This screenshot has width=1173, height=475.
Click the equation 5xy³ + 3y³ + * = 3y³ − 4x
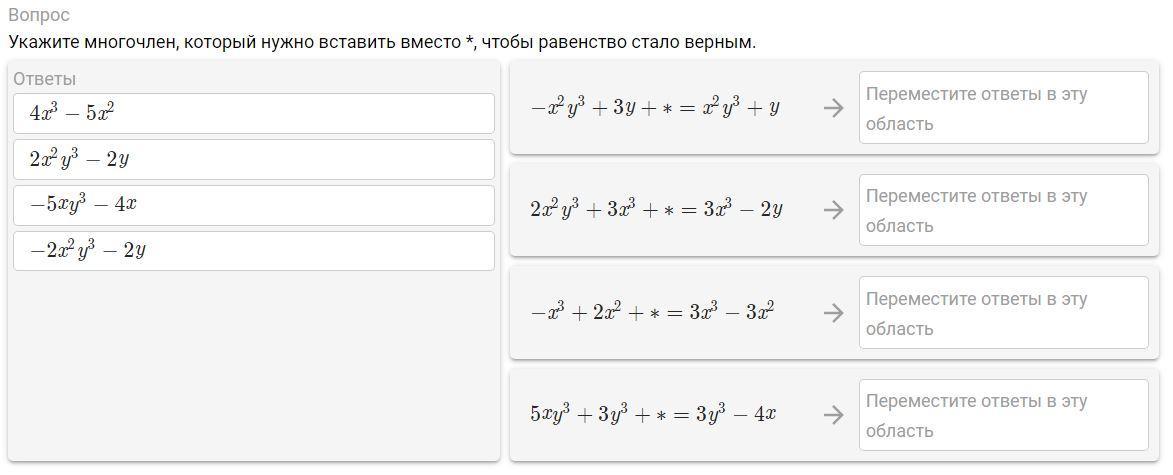pyautogui.click(x=653, y=415)
